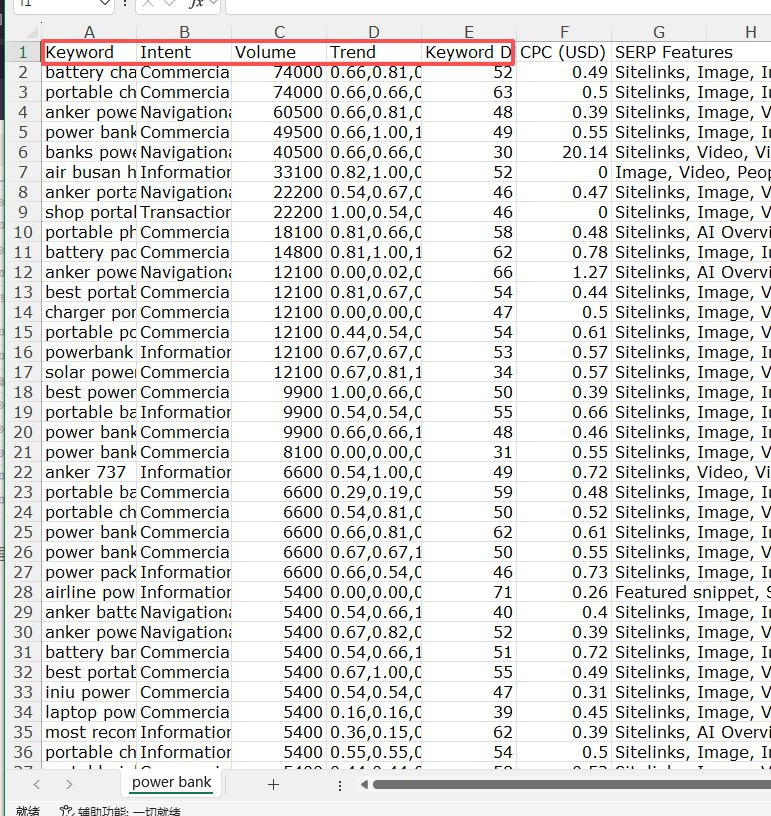Screen dimensions: 771x816
Task: Click the formula bar input field
Action: click(x=500, y=4)
